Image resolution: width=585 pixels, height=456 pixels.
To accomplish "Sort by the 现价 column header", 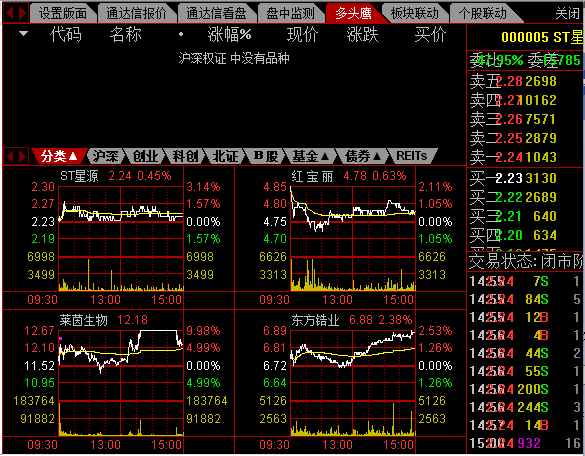I will coord(303,35).
